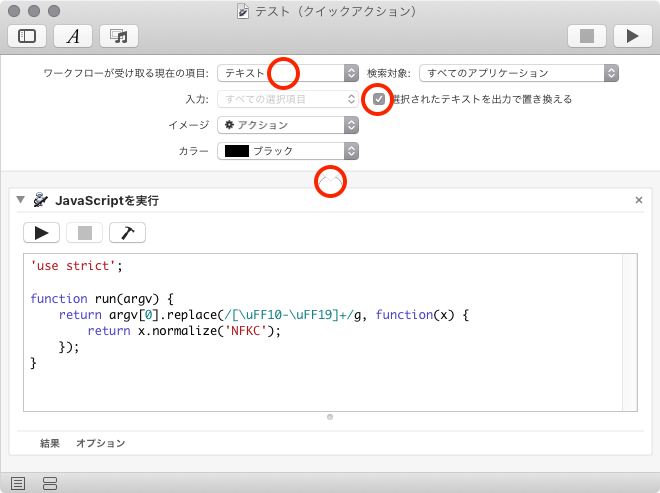
Task: Open the media browser toolbar button
Action: tap(118, 36)
